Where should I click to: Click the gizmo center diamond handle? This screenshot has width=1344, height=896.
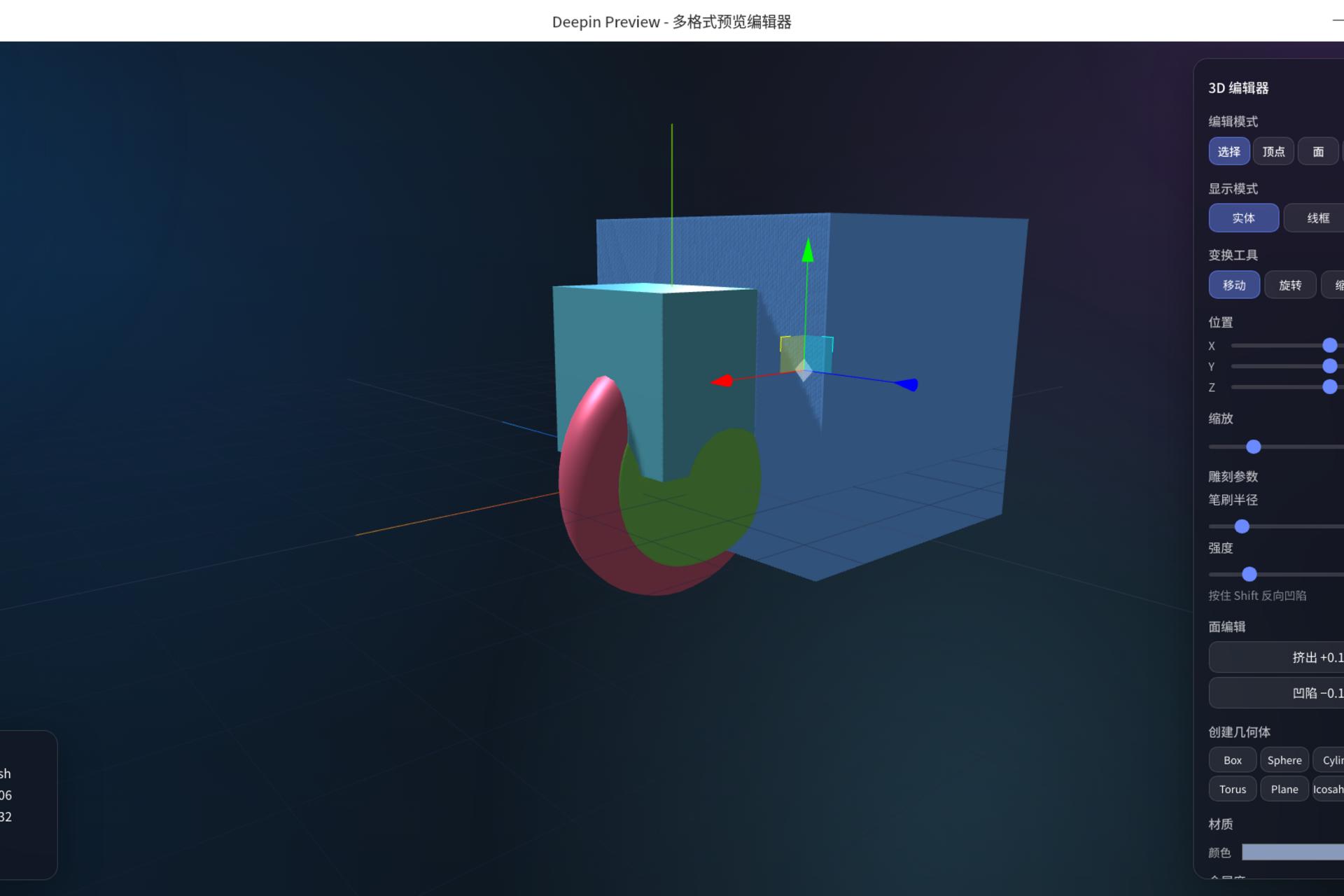pyautogui.click(x=804, y=370)
